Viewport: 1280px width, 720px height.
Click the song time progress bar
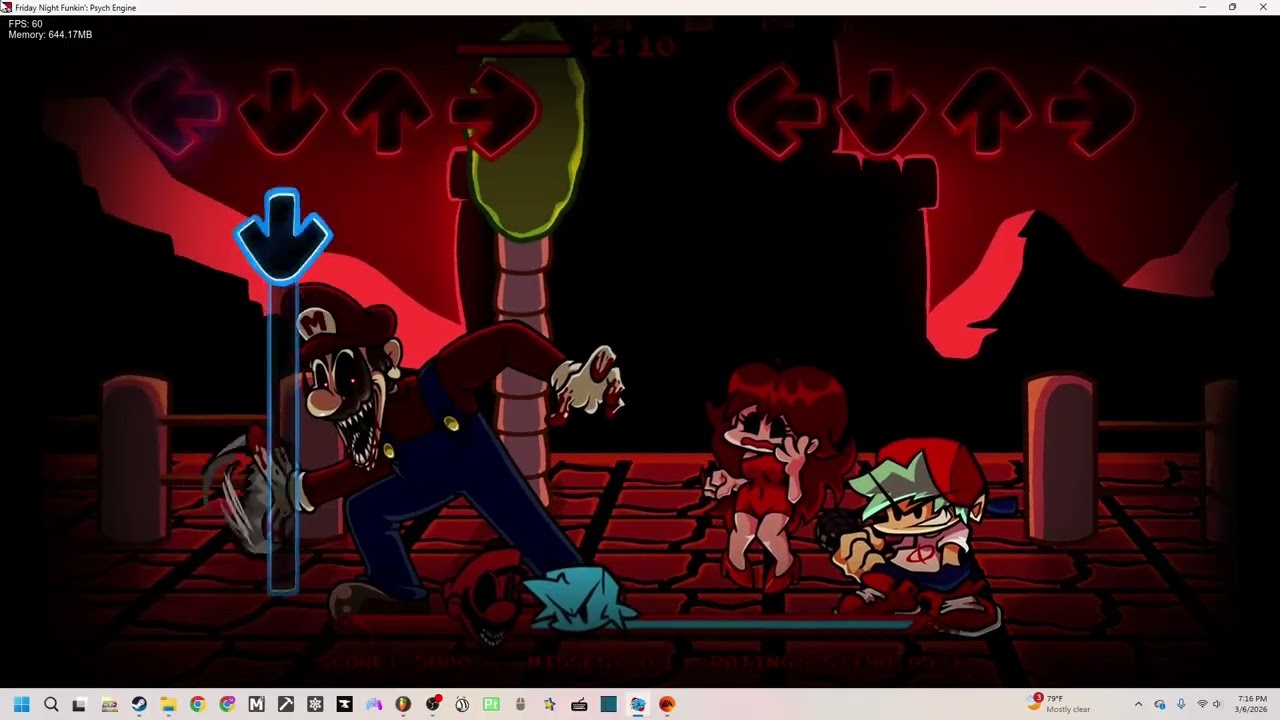(566, 46)
